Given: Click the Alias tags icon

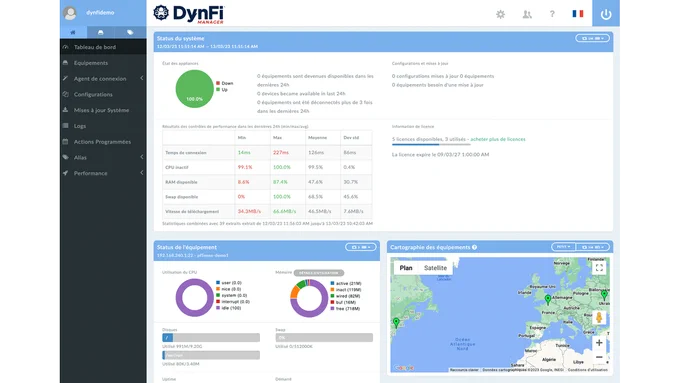Looking at the screenshot, I should click(65, 157).
